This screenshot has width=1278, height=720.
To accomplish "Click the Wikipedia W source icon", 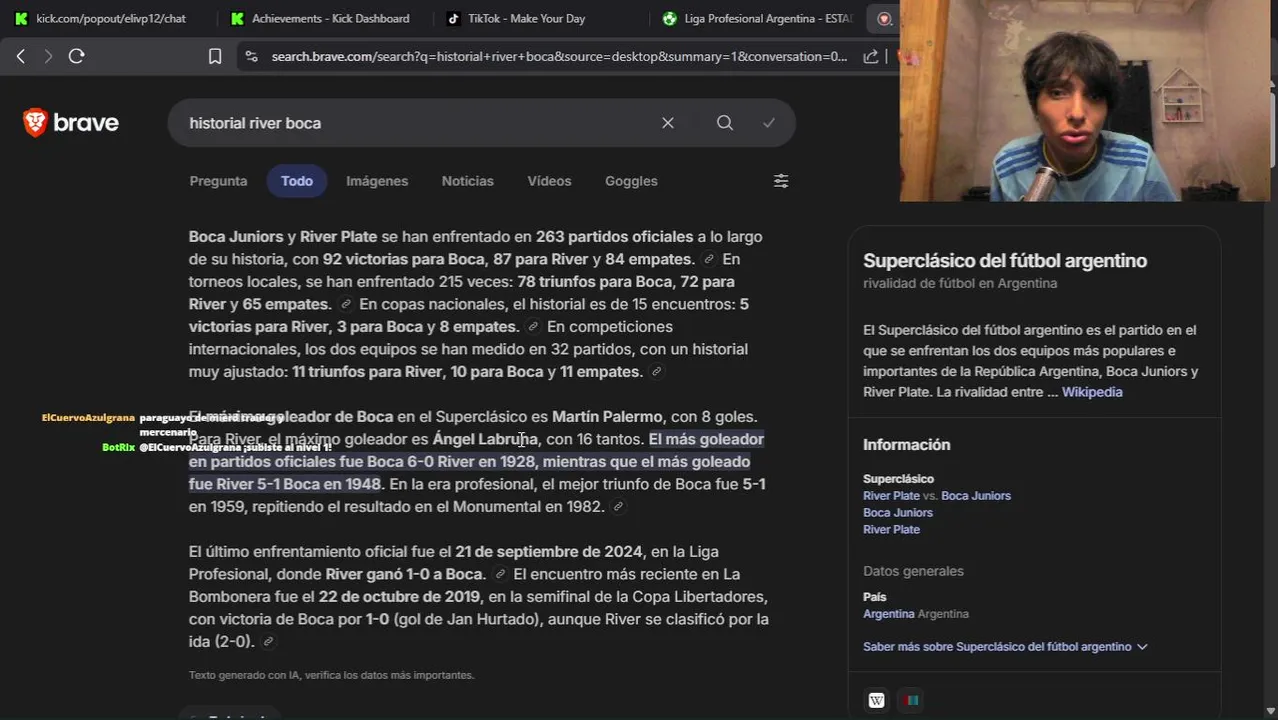I will point(876,700).
